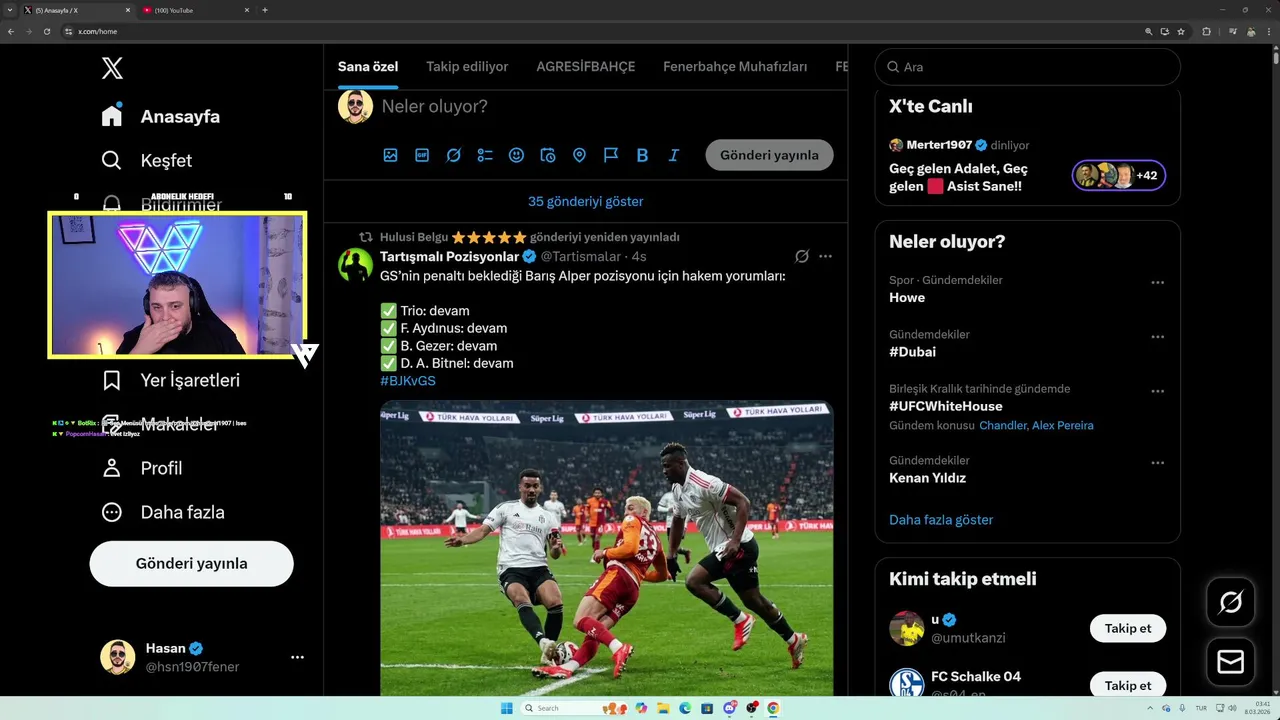Click the large sidebar Gönderi yayınla button
The width and height of the screenshot is (1280, 720).
point(191,563)
